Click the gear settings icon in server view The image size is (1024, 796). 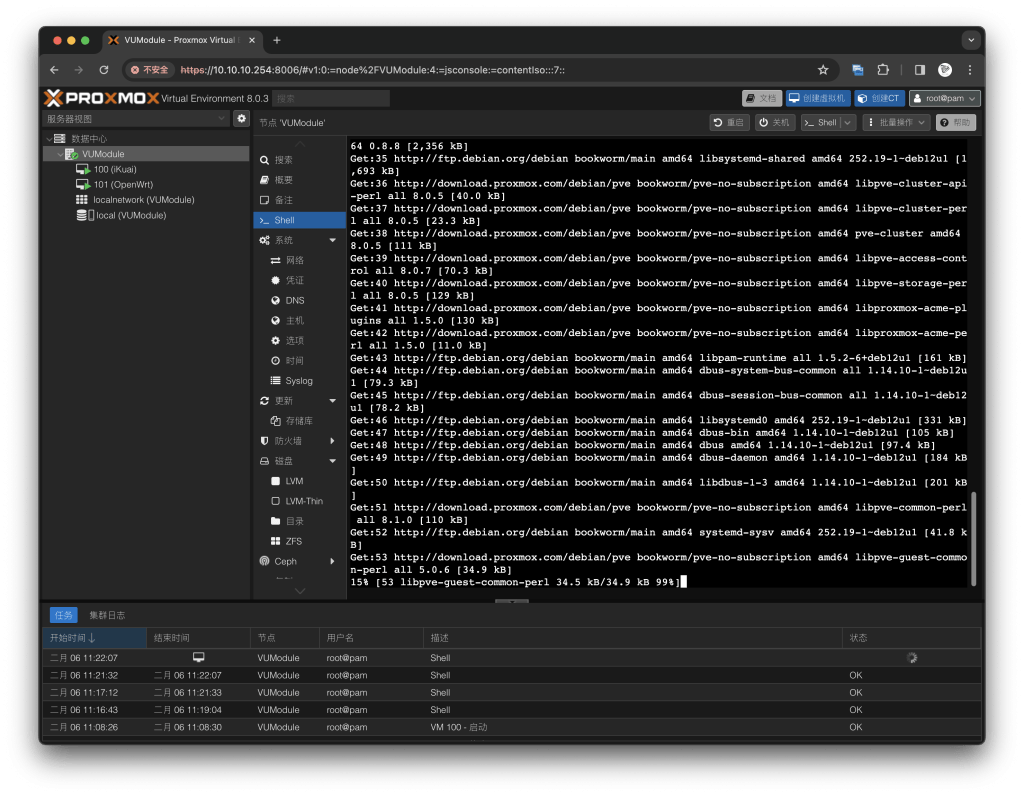(241, 119)
